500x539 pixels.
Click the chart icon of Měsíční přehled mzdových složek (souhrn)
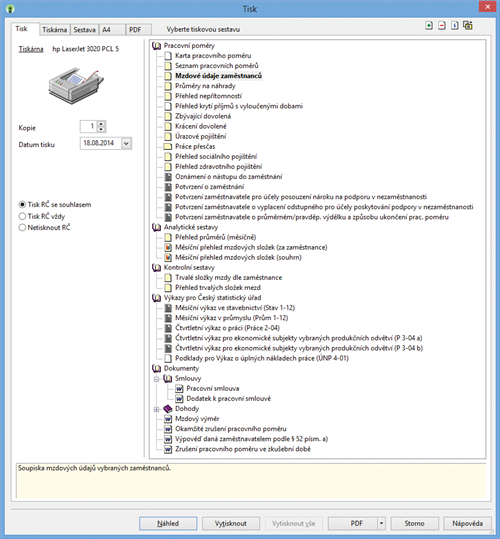(x=168, y=257)
